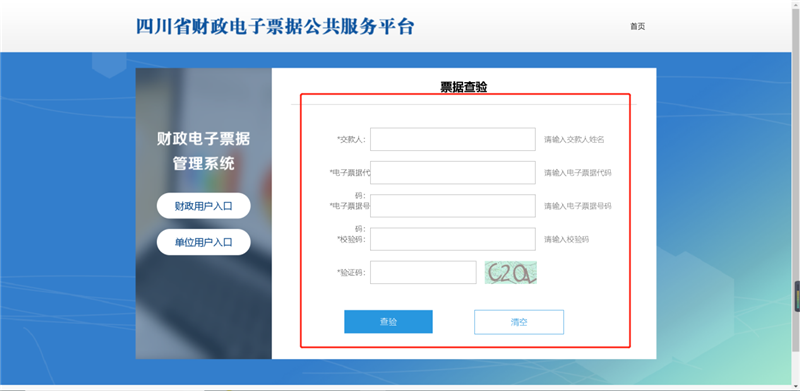
Task: Click the 财政电子票据 管理系统 text
Action: [x=204, y=151]
